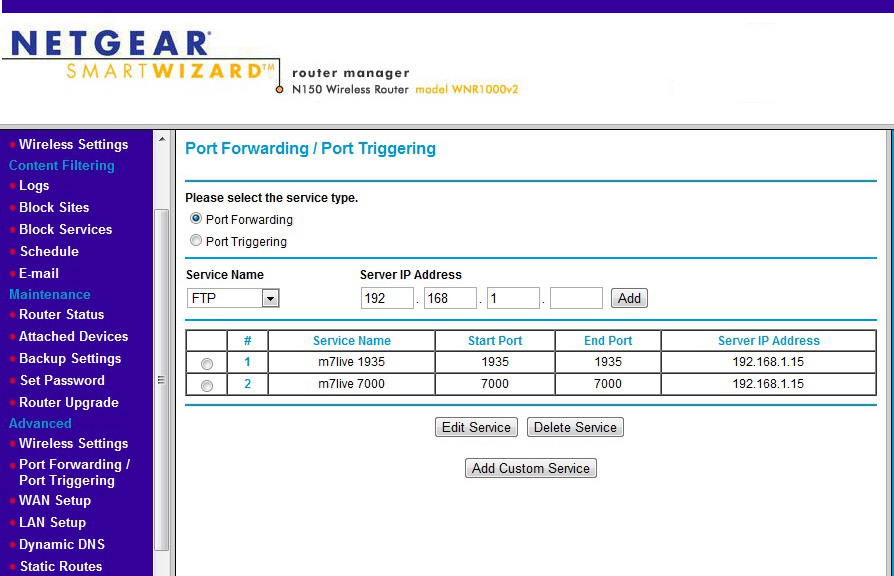Click the End Port column header
The image size is (894, 576).
[608, 340]
